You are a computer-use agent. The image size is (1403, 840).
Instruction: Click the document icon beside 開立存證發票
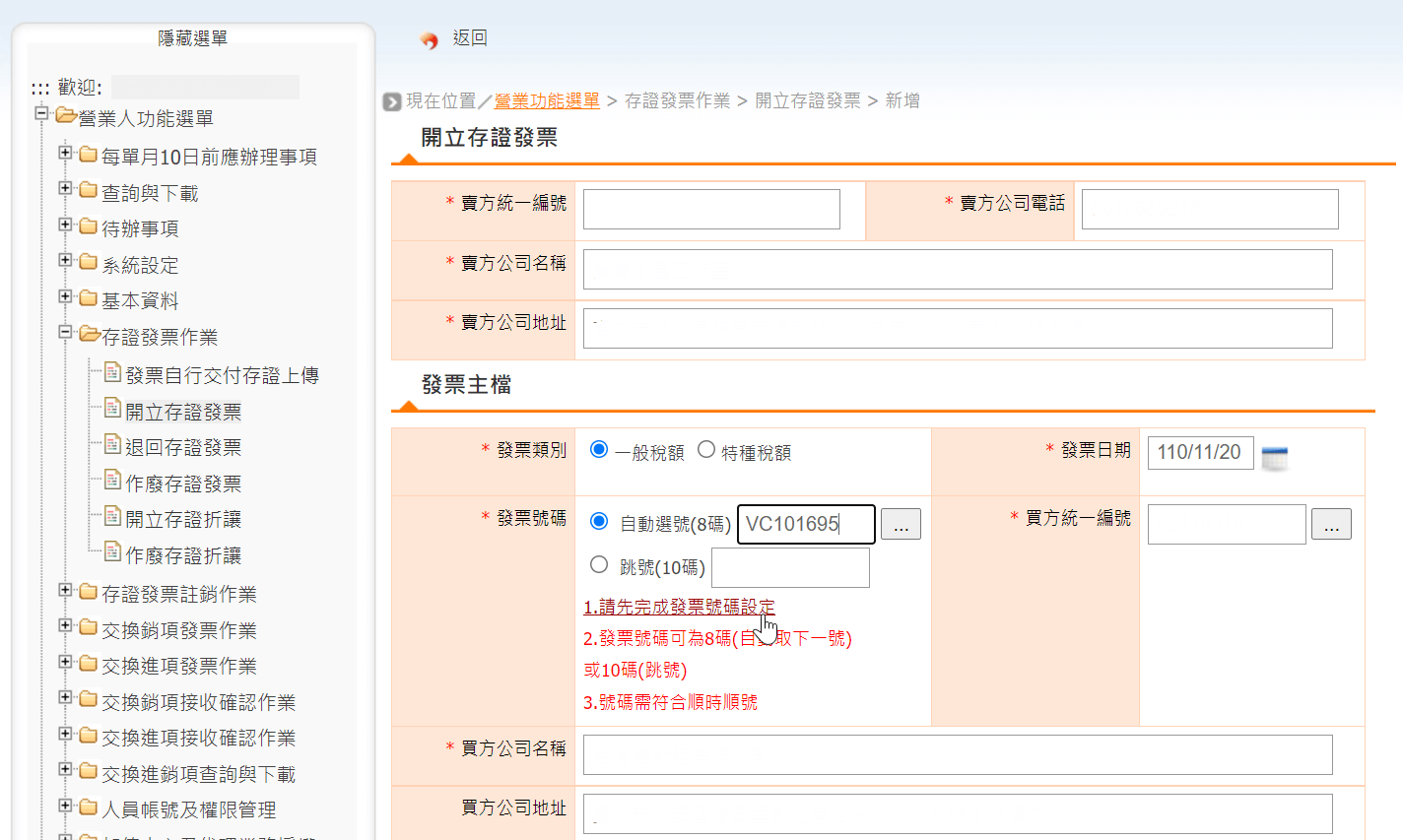113,410
